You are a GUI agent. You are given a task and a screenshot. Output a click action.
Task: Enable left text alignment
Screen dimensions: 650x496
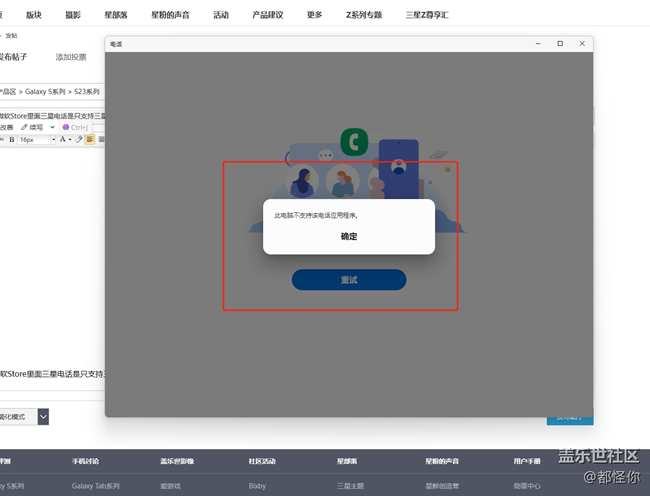tap(90, 140)
